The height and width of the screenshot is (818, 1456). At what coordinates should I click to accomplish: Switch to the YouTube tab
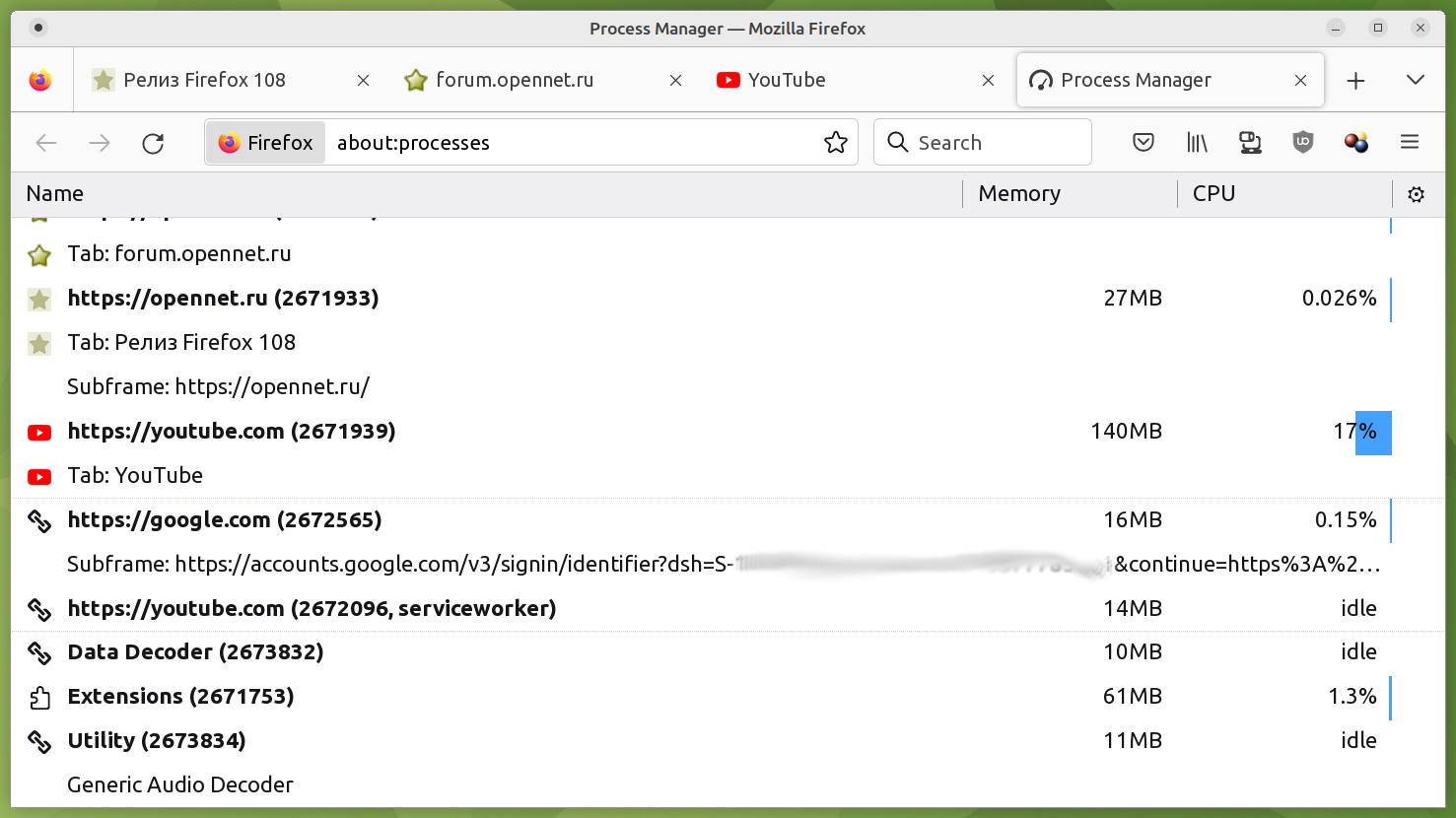coord(838,80)
